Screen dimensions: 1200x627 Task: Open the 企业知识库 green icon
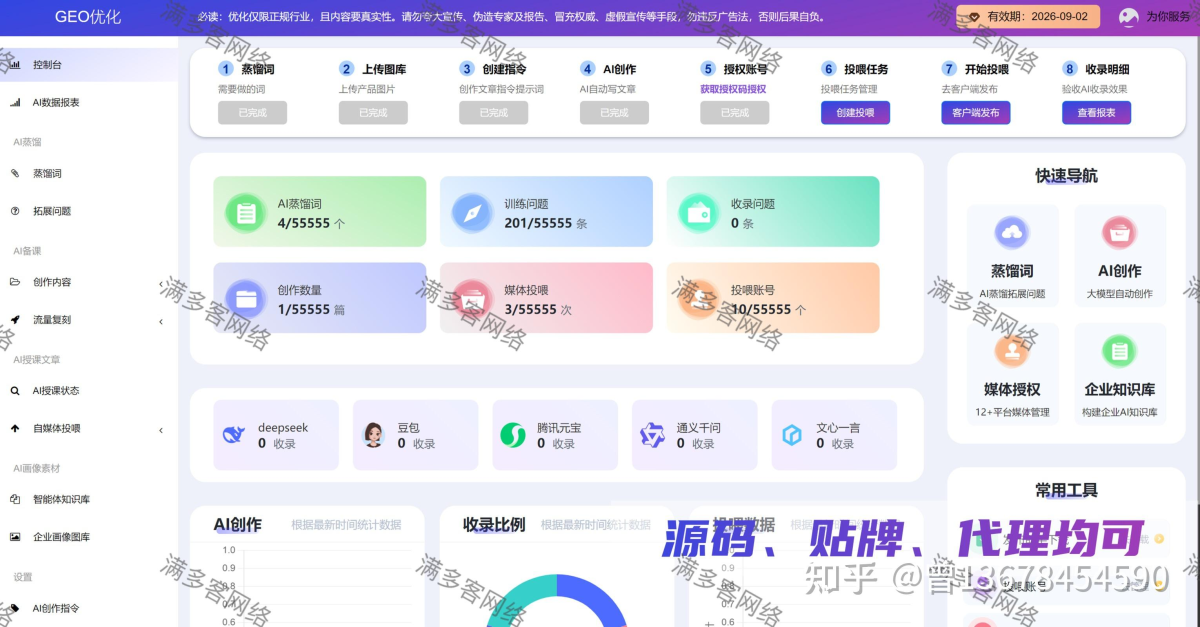(x=1119, y=351)
